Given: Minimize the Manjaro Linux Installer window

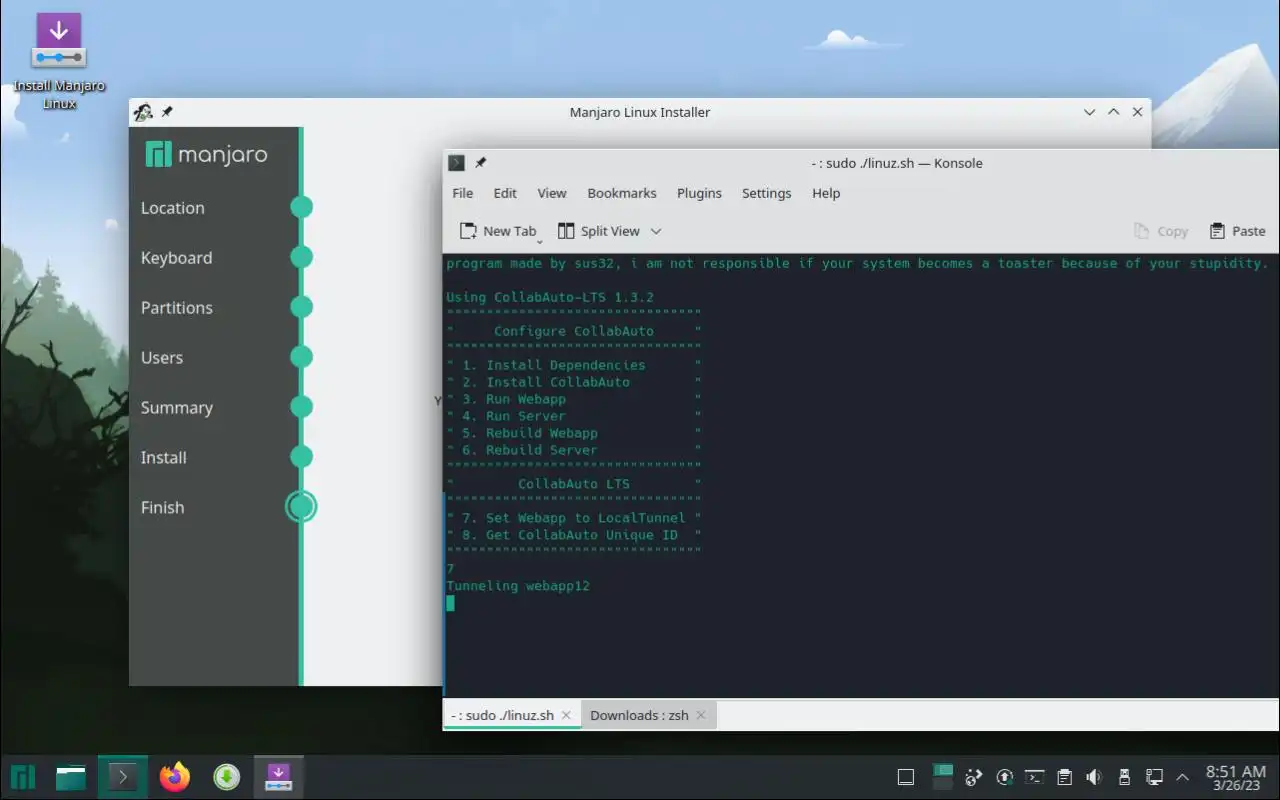Looking at the screenshot, I should [x=1090, y=112].
